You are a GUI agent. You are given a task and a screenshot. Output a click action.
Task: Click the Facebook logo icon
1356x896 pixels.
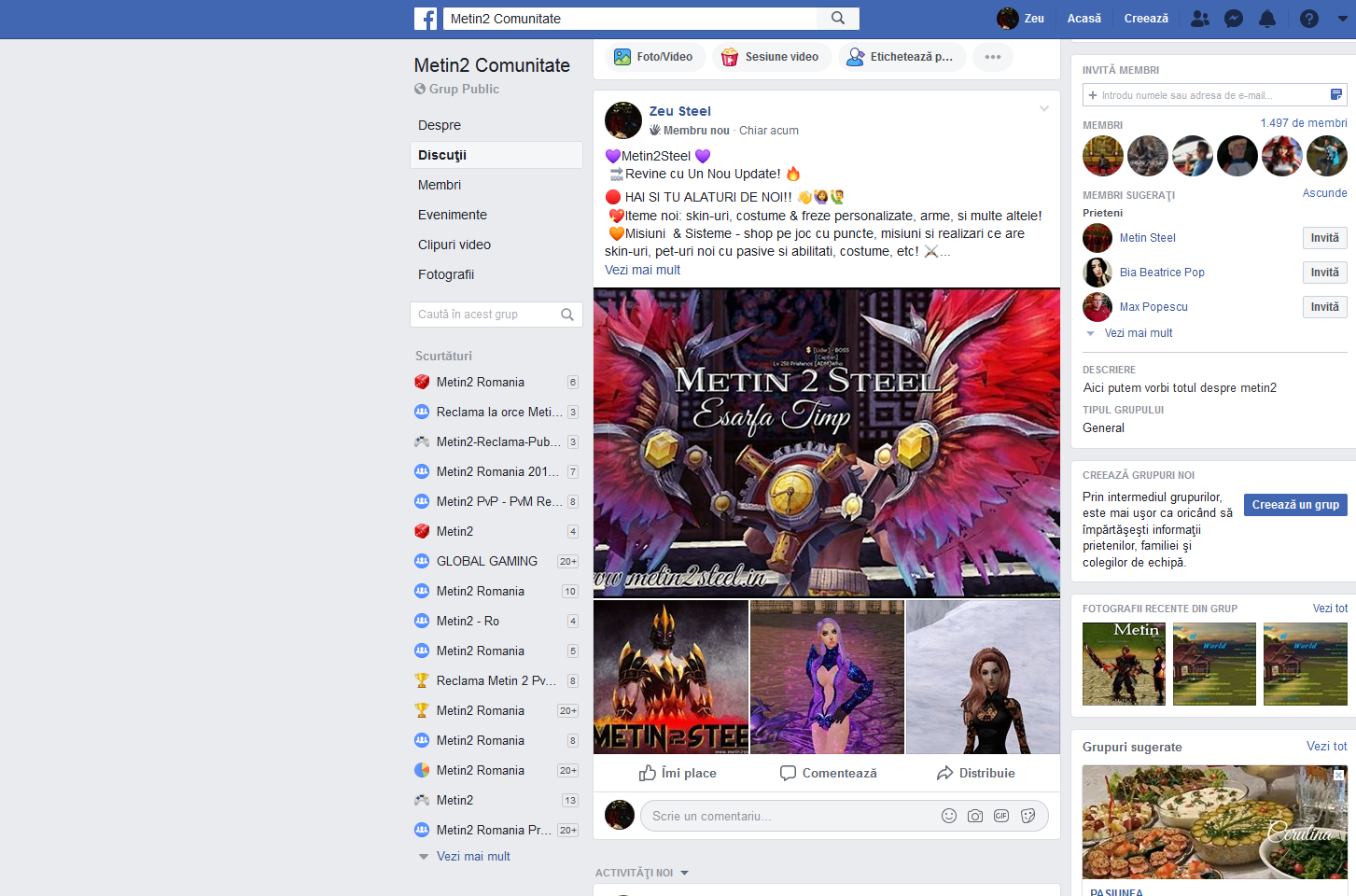(426, 19)
